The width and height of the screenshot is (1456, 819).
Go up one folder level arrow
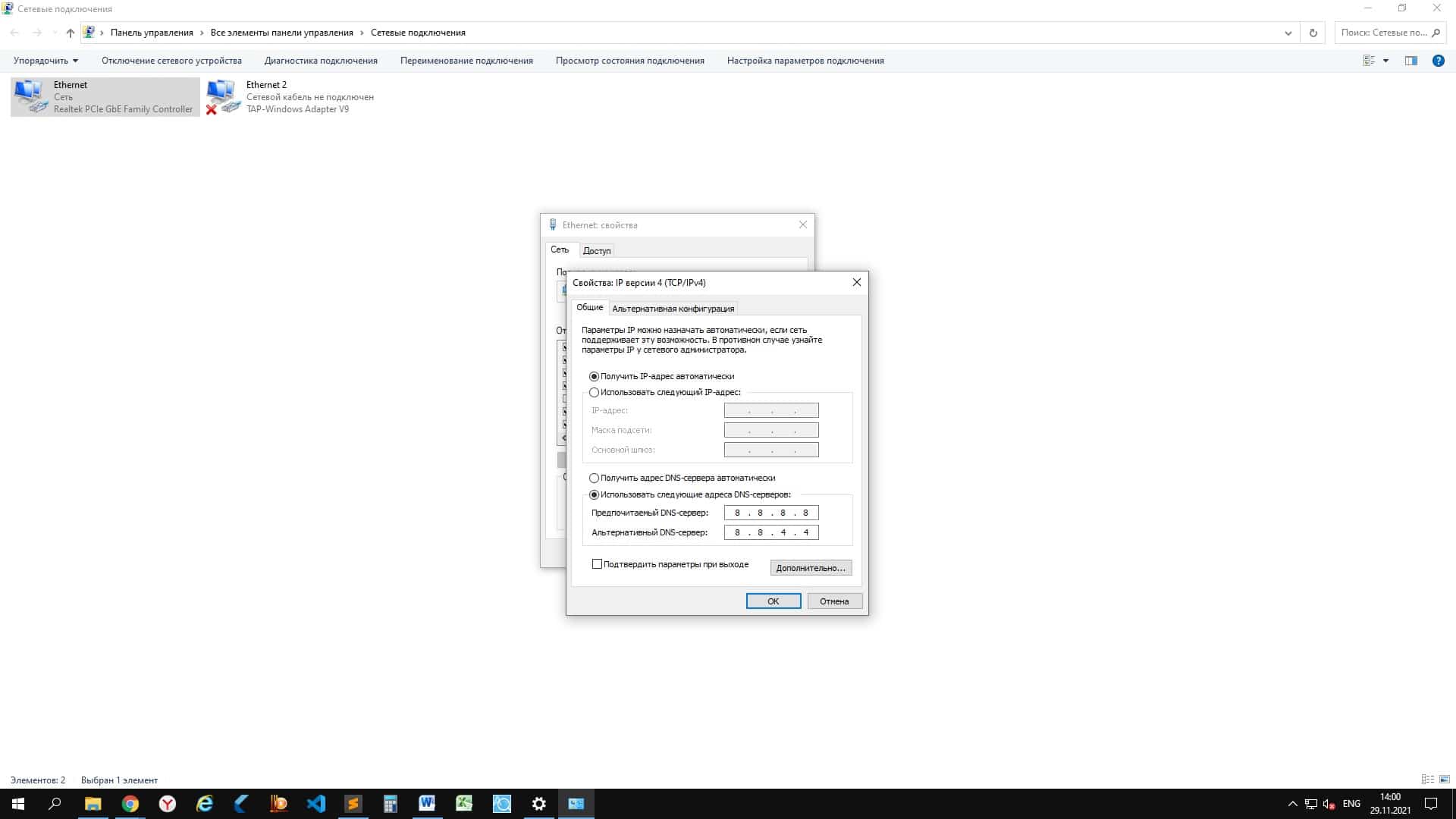tap(70, 33)
